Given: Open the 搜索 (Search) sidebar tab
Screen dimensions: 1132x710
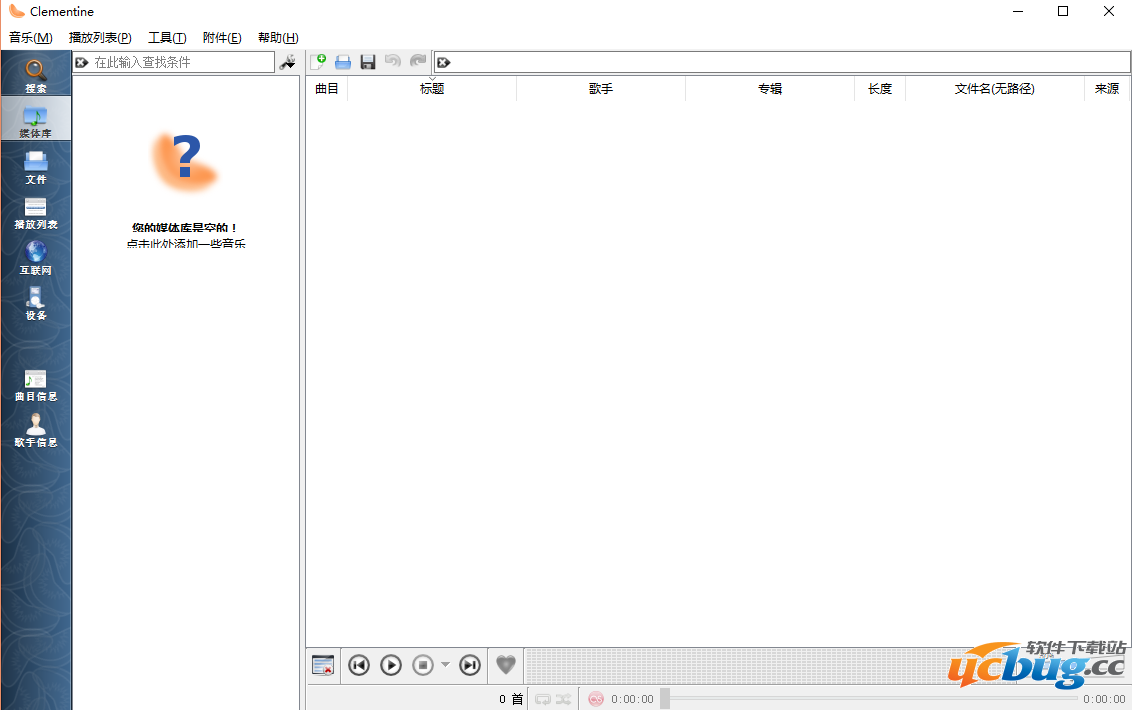Looking at the screenshot, I should [x=36, y=76].
